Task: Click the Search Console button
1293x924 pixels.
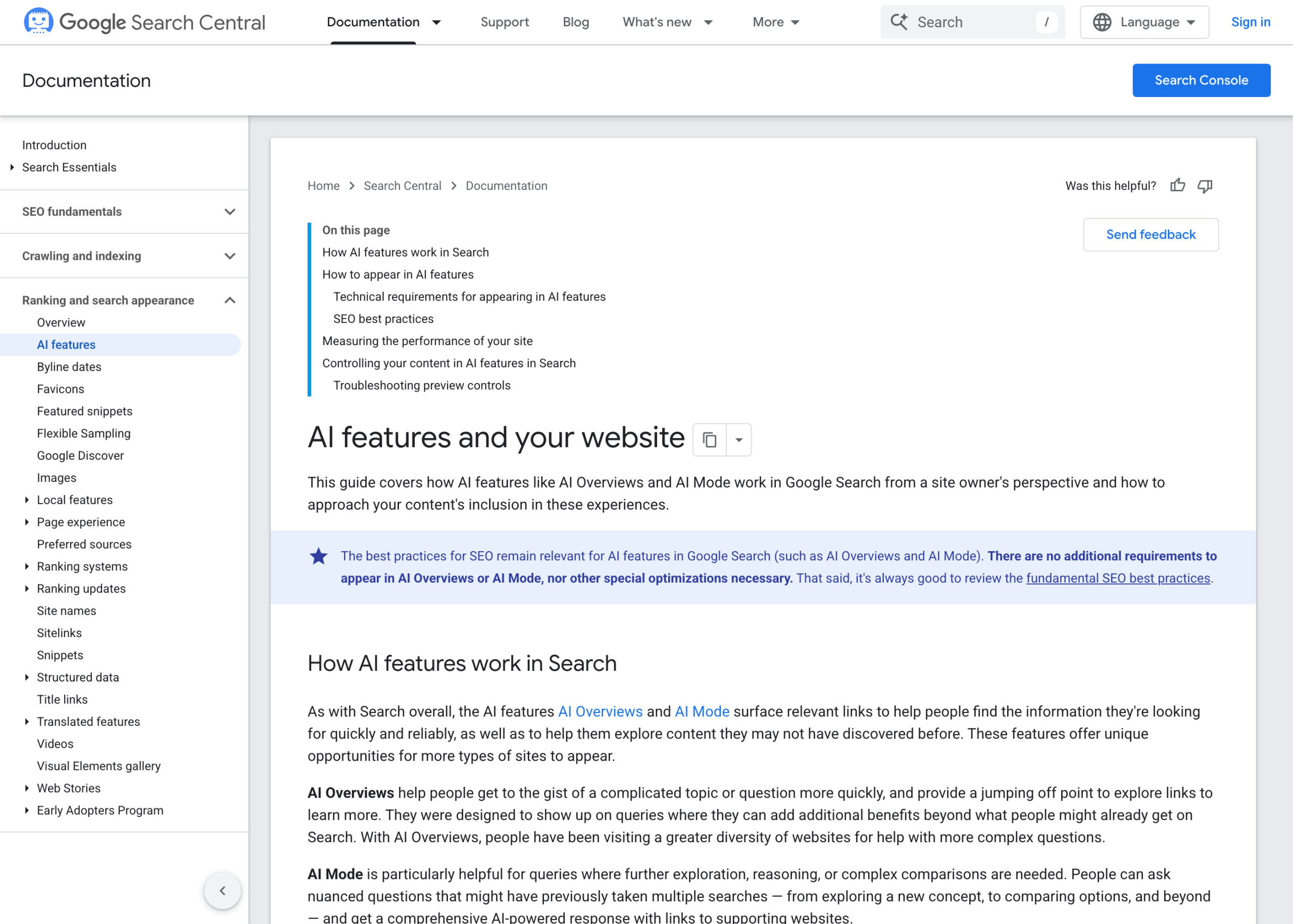Action: pyautogui.click(x=1202, y=80)
